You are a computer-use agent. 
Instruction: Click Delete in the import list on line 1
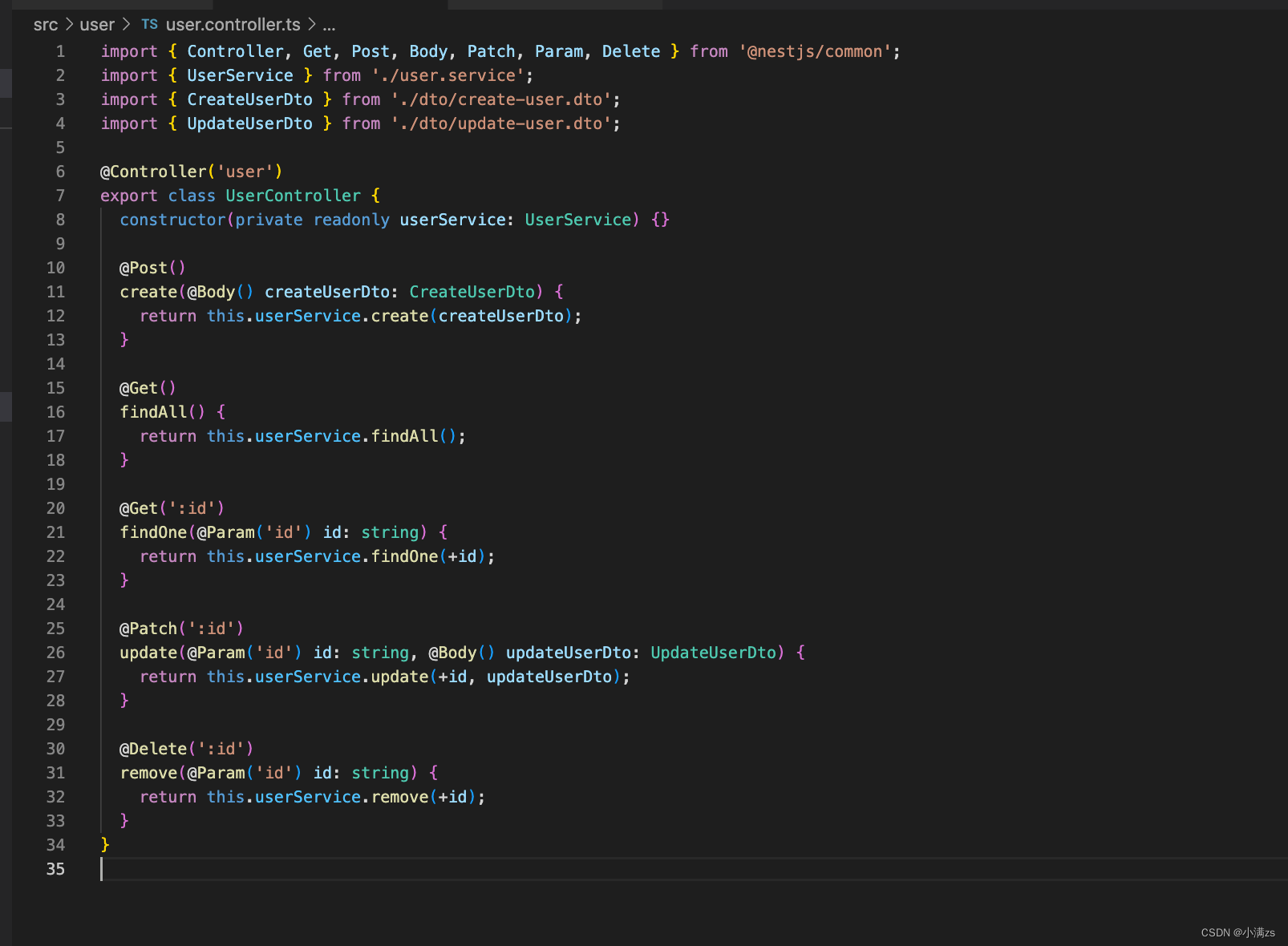coord(631,51)
